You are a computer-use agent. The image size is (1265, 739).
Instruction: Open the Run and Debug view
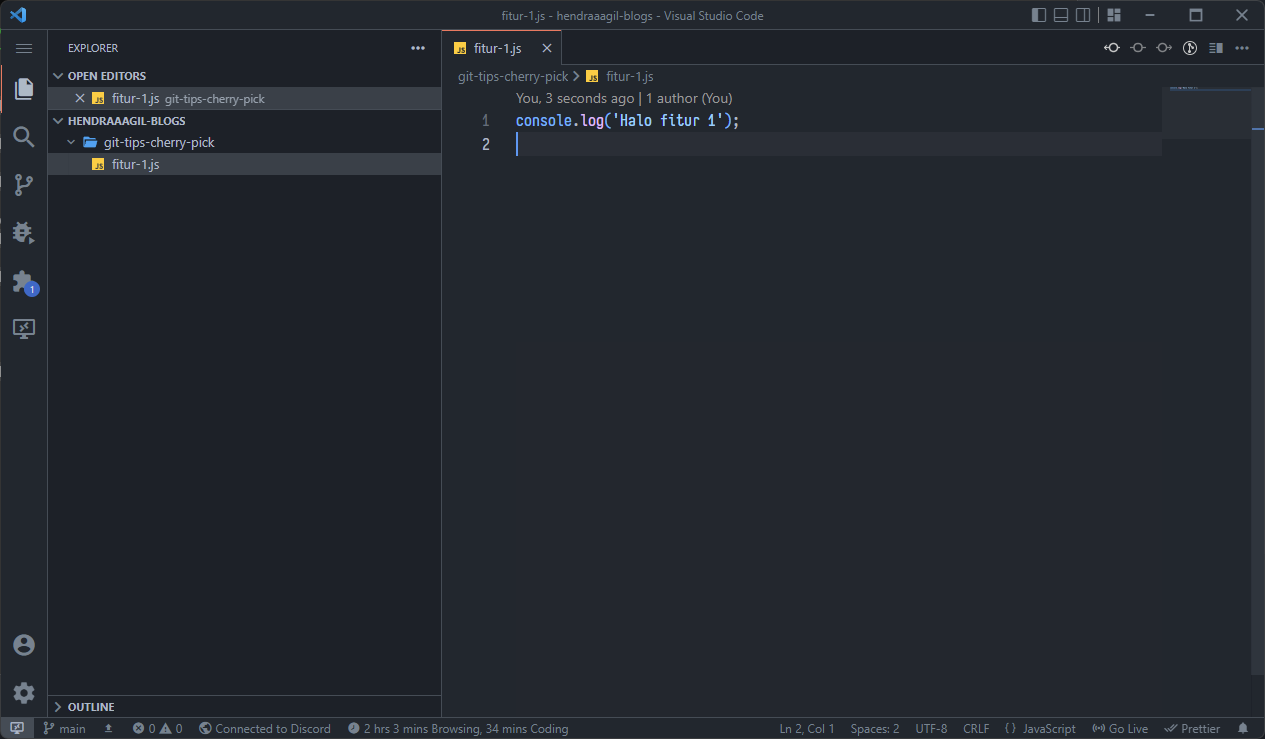(x=24, y=232)
